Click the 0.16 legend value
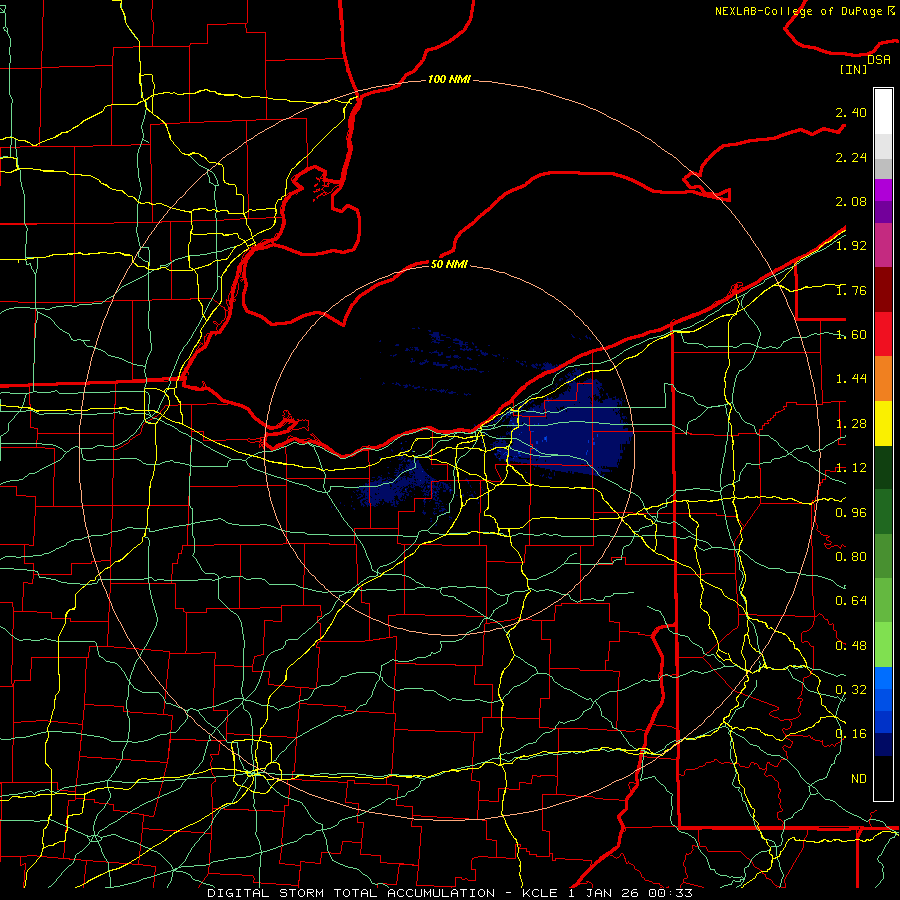The width and height of the screenshot is (900, 900). 851,734
